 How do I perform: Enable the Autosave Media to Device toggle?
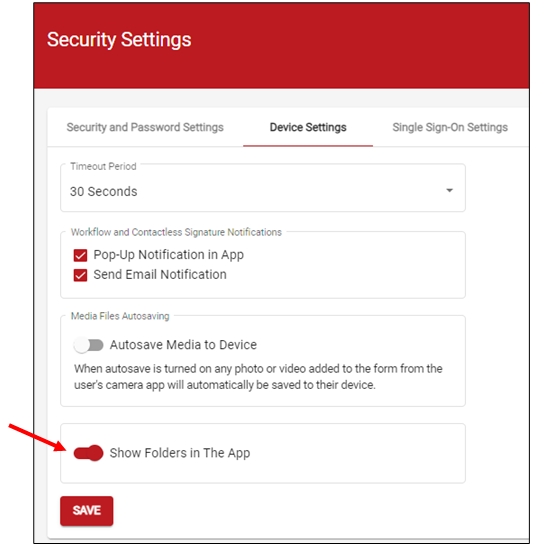point(88,345)
